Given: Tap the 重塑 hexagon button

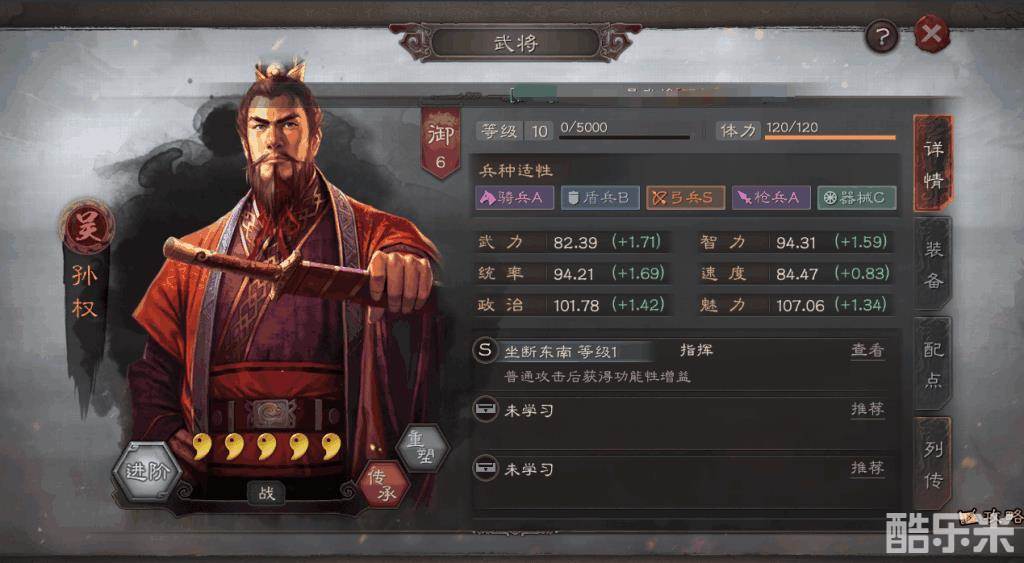Looking at the screenshot, I should [x=421, y=449].
